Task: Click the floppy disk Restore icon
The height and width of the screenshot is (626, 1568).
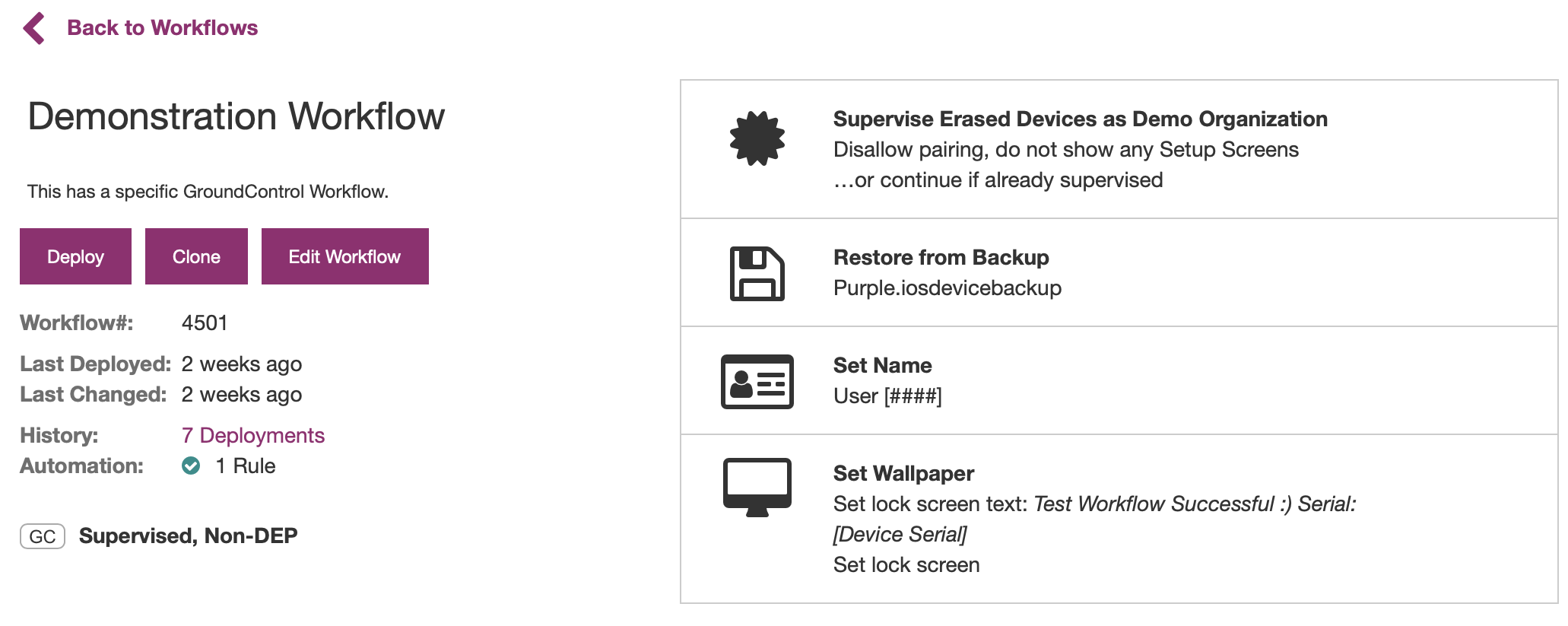Action: tap(757, 274)
